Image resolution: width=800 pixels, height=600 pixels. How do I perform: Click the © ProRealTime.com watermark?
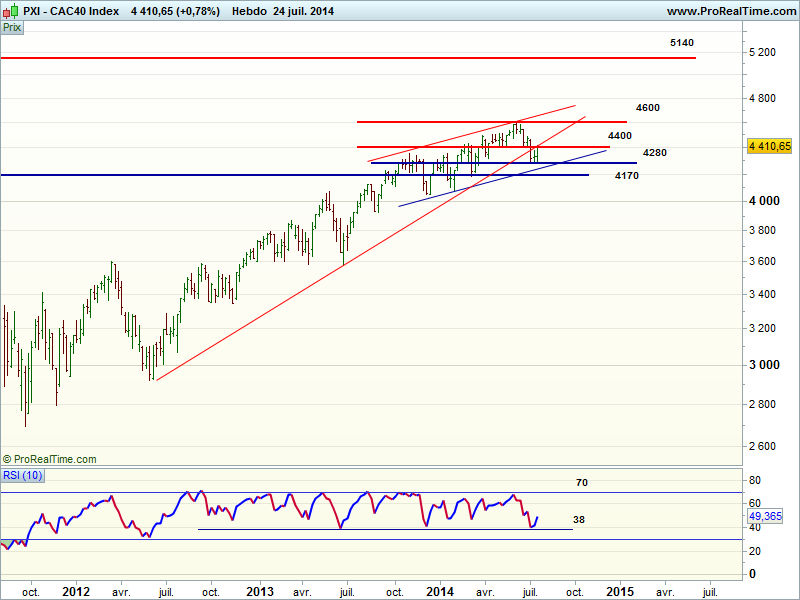tap(50, 459)
